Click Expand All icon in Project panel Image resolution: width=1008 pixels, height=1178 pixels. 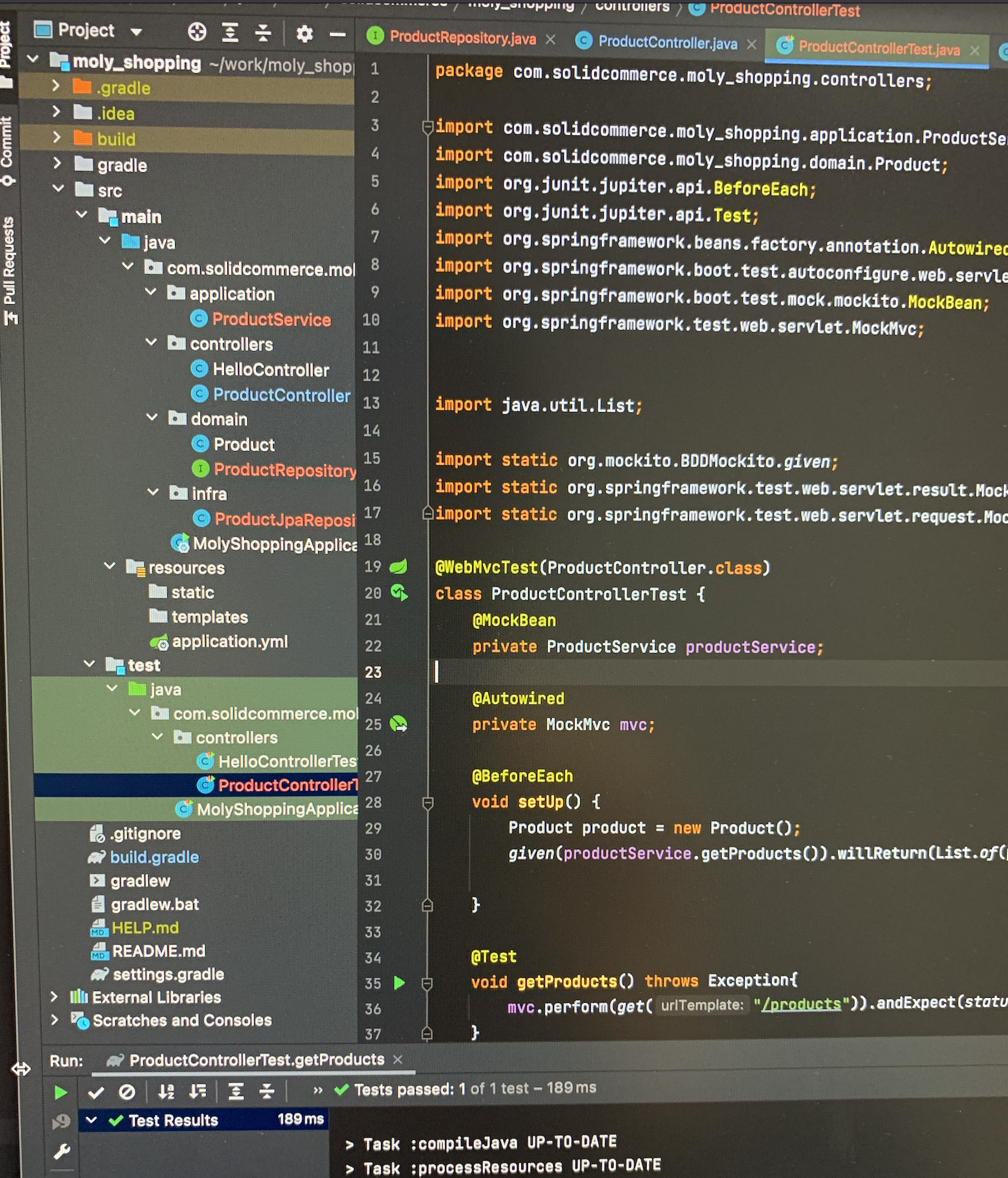tap(229, 33)
